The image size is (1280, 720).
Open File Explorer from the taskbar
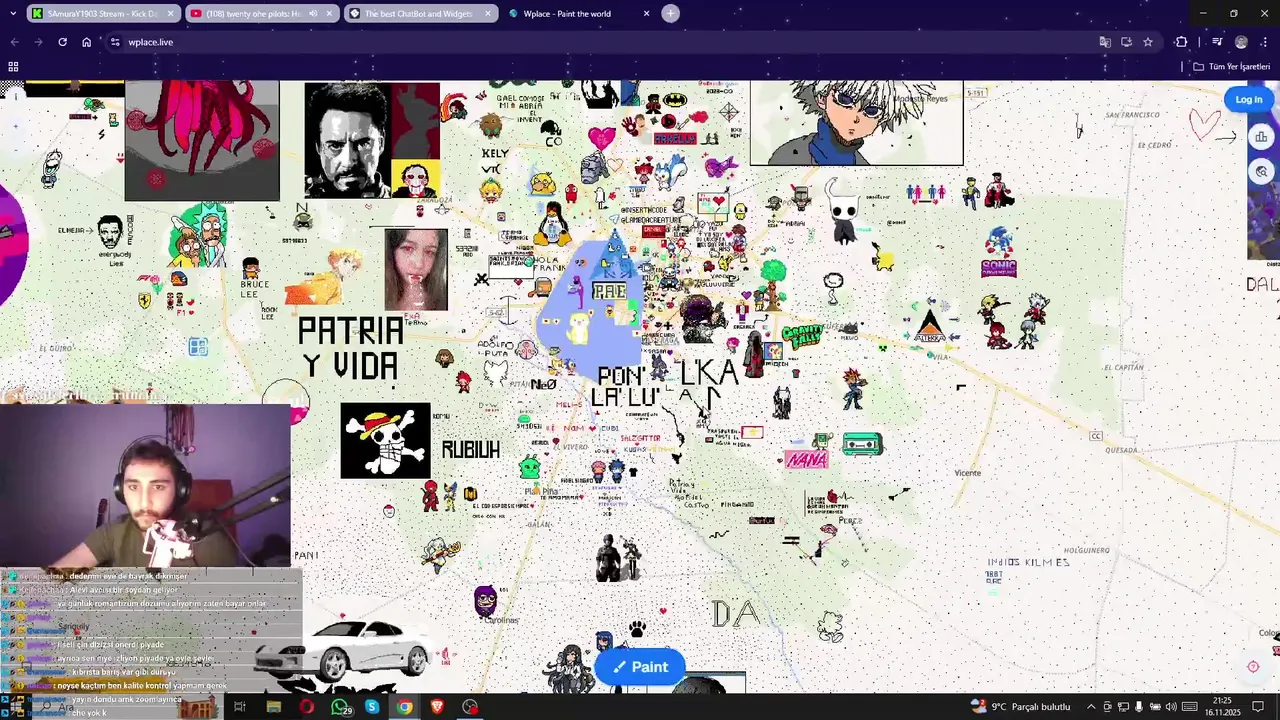273,707
